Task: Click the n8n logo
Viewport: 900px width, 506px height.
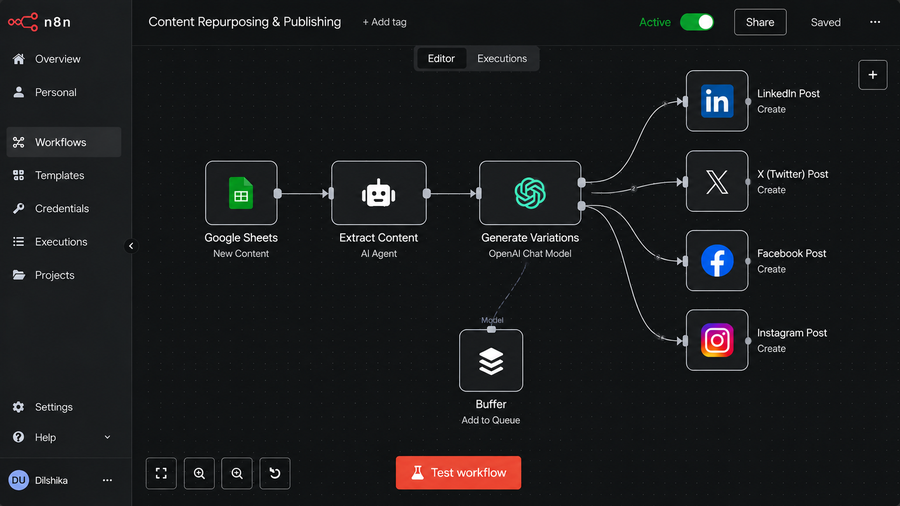Action: pyautogui.click(x=39, y=22)
